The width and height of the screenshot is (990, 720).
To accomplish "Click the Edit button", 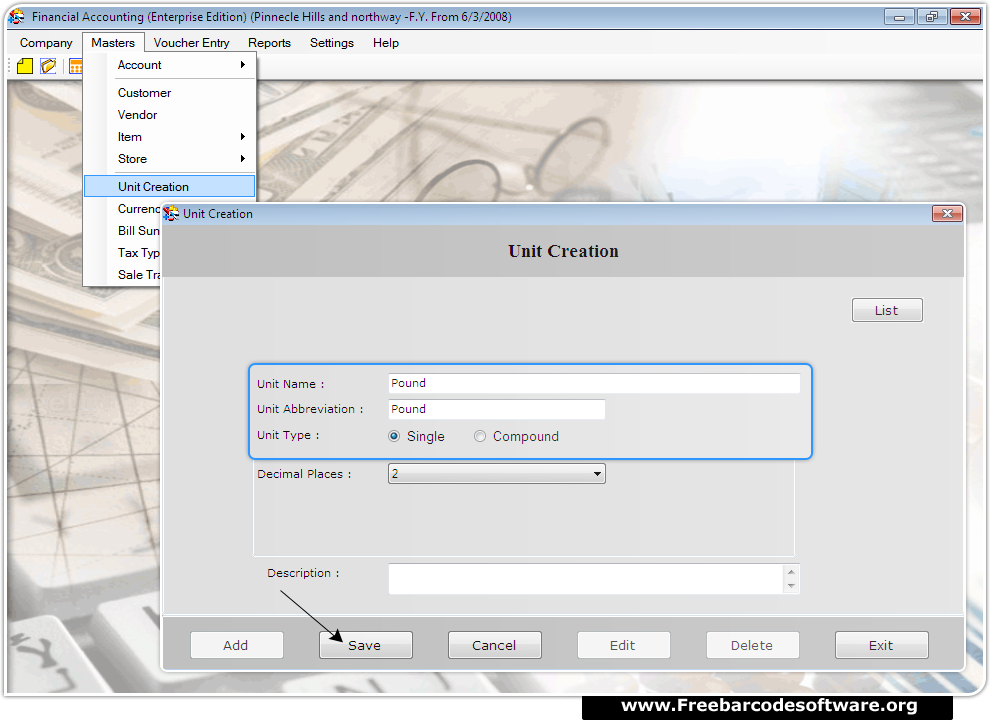I will click(x=623, y=645).
